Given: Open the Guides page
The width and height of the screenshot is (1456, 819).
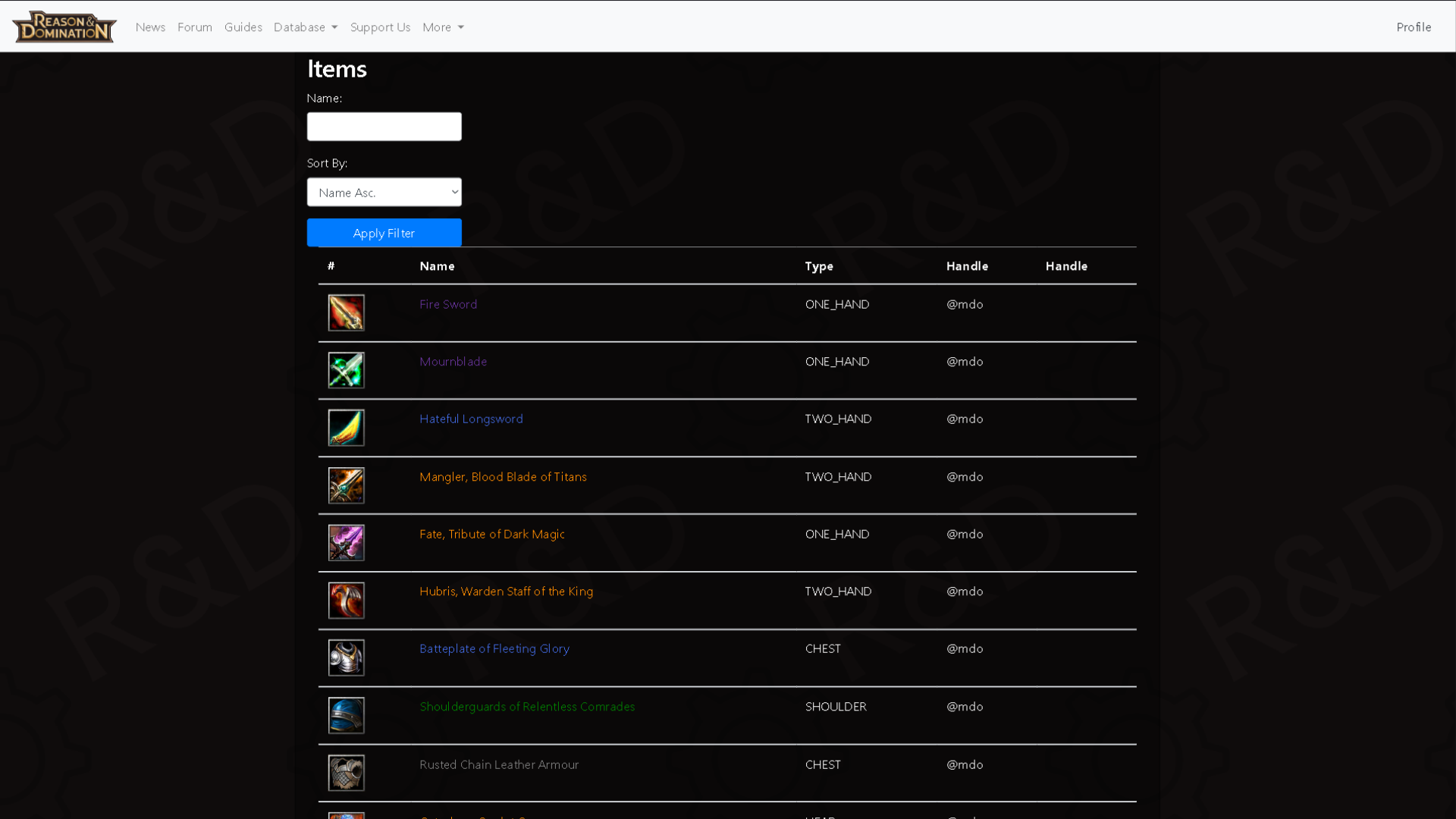Looking at the screenshot, I should [243, 27].
